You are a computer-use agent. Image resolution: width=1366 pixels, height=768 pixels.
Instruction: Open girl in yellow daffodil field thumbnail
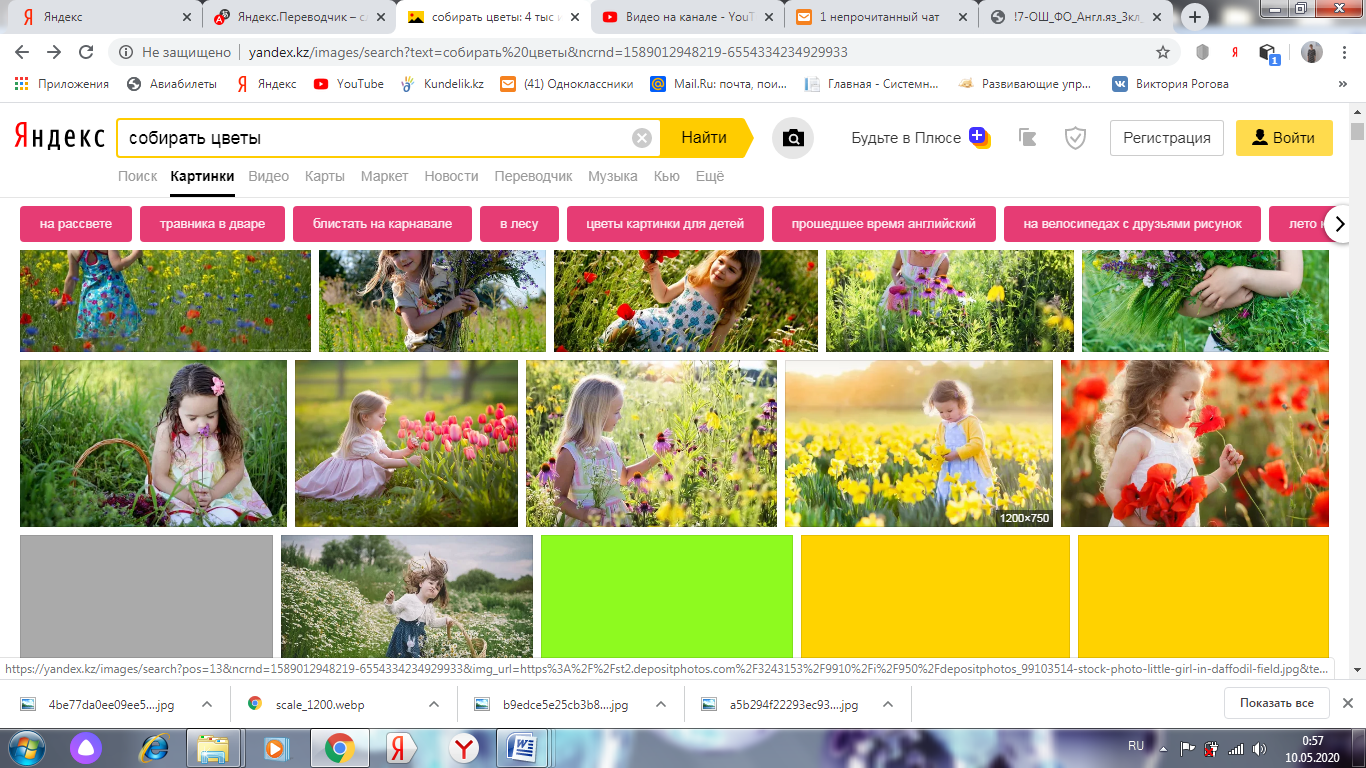pyautogui.click(x=919, y=443)
